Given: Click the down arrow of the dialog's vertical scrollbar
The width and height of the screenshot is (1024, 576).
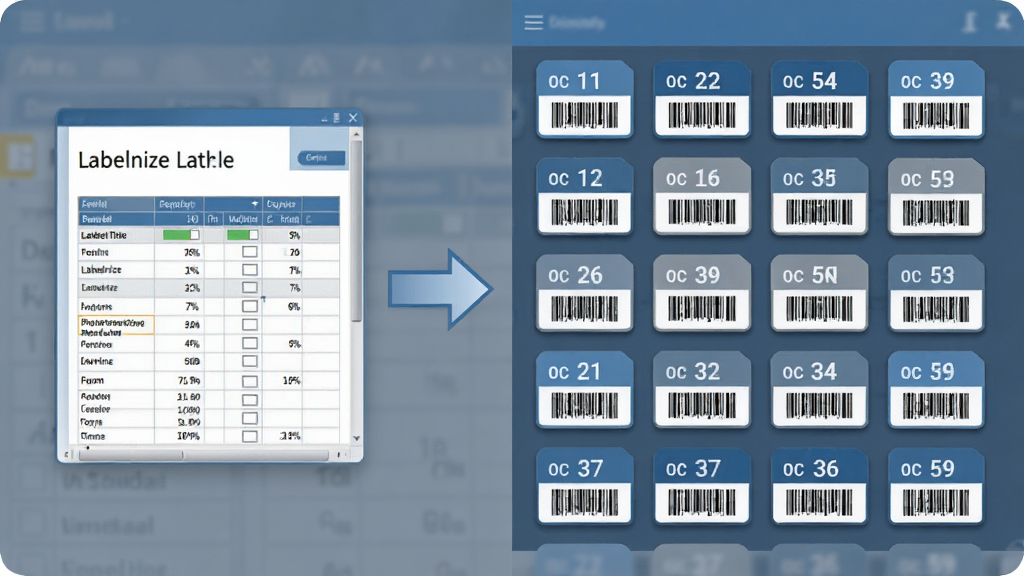Looking at the screenshot, I should 356,438.
